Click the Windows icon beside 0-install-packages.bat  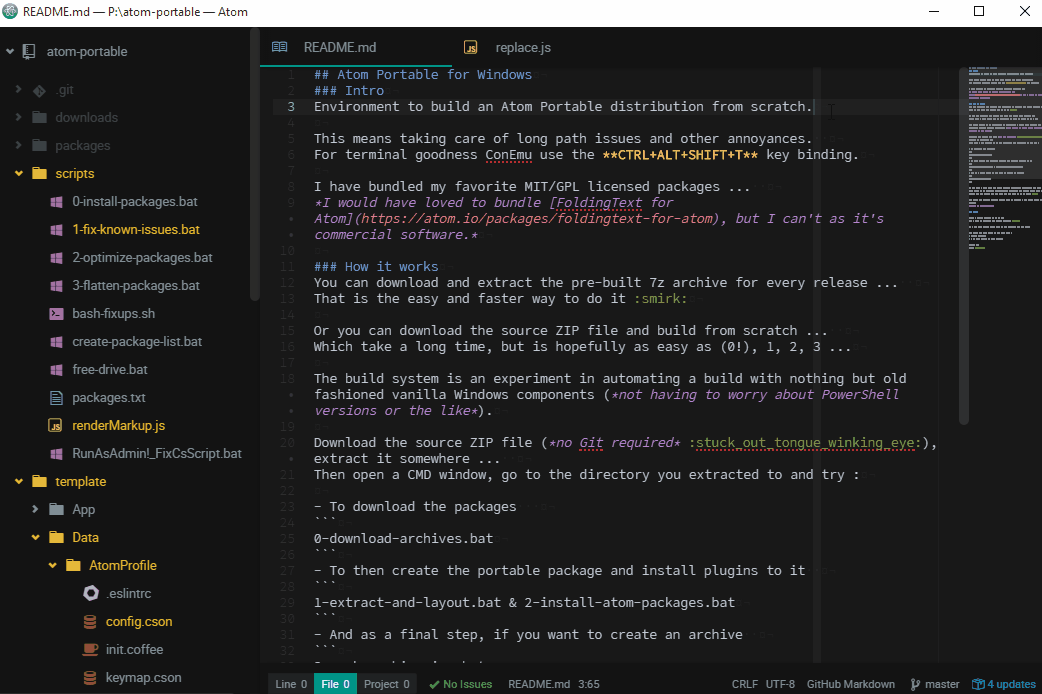pyautogui.click(x=56, y=201)
